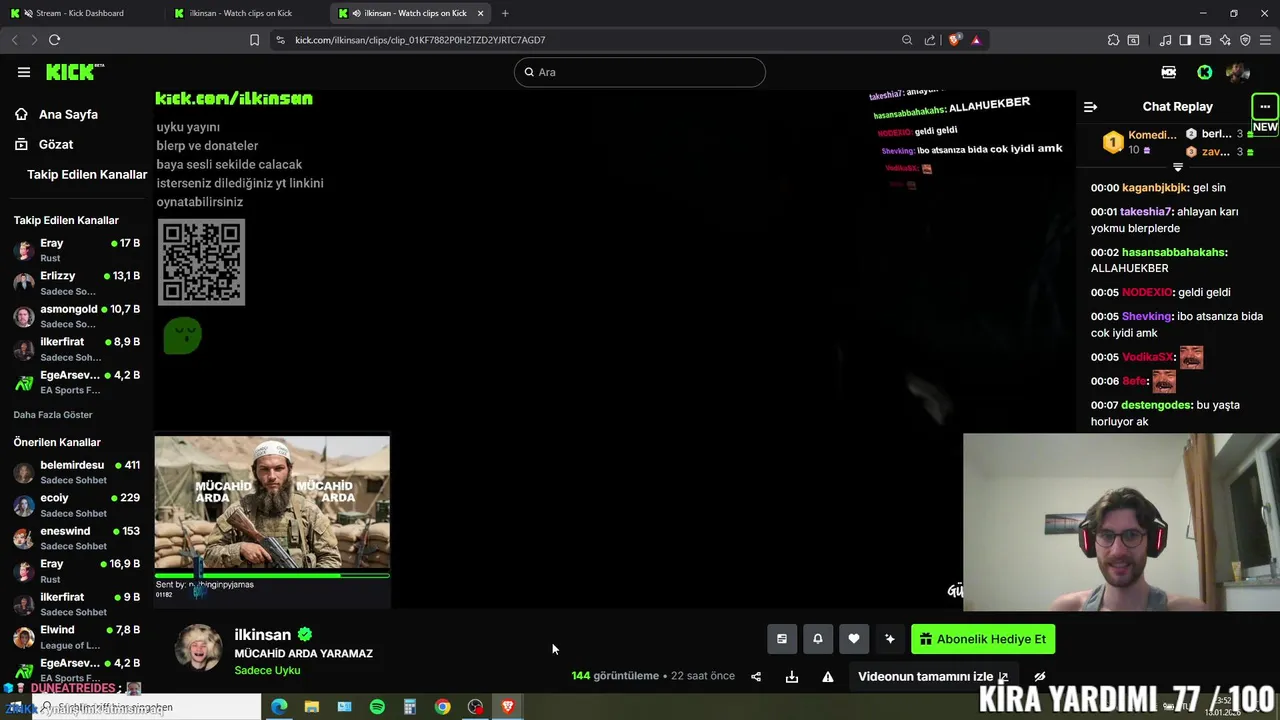This screenshot has width=1280, height=720.
Task: Click the KICK logo
Action: click(74, 72)
